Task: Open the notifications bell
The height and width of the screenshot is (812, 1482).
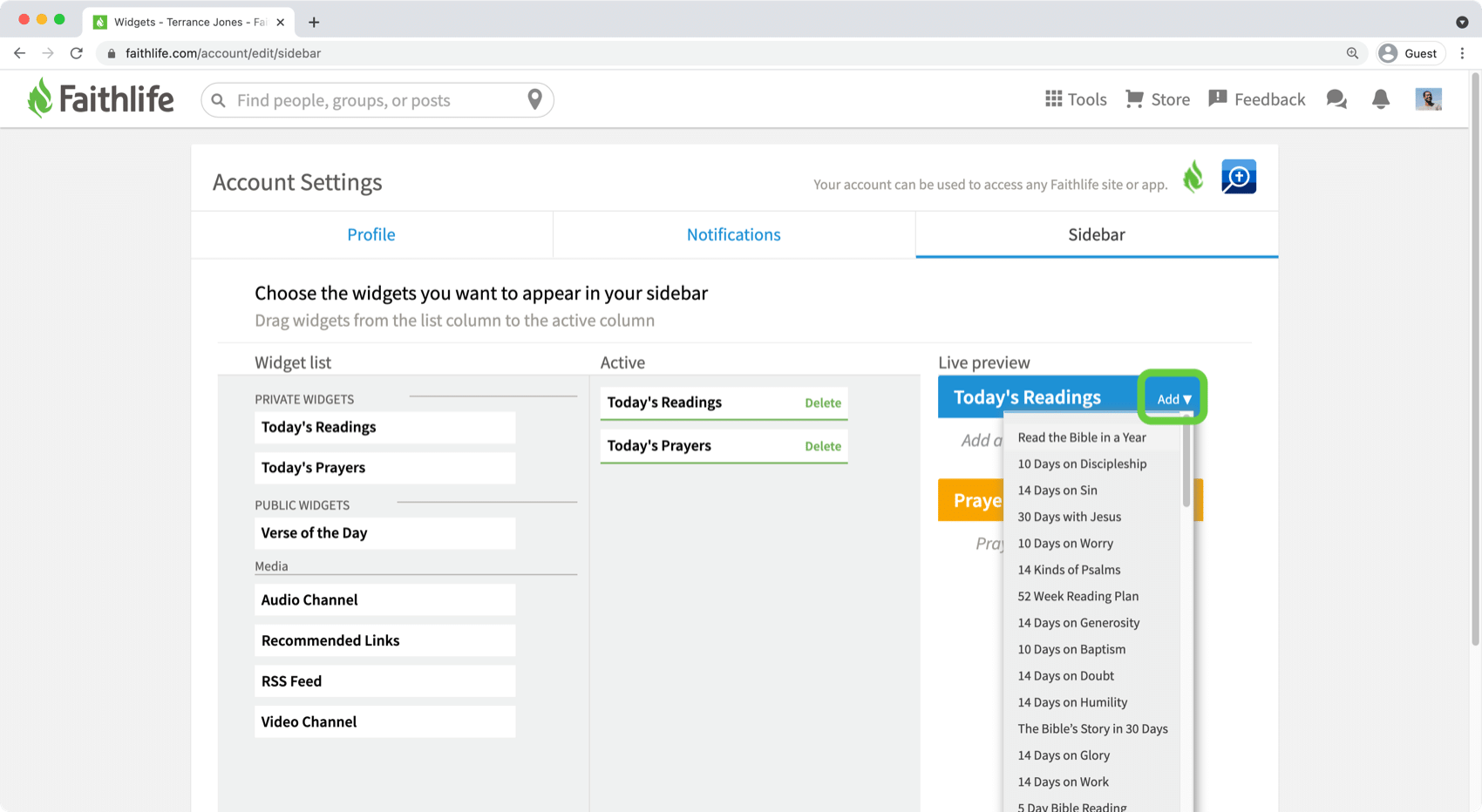Action: [x=1381, y=99]
